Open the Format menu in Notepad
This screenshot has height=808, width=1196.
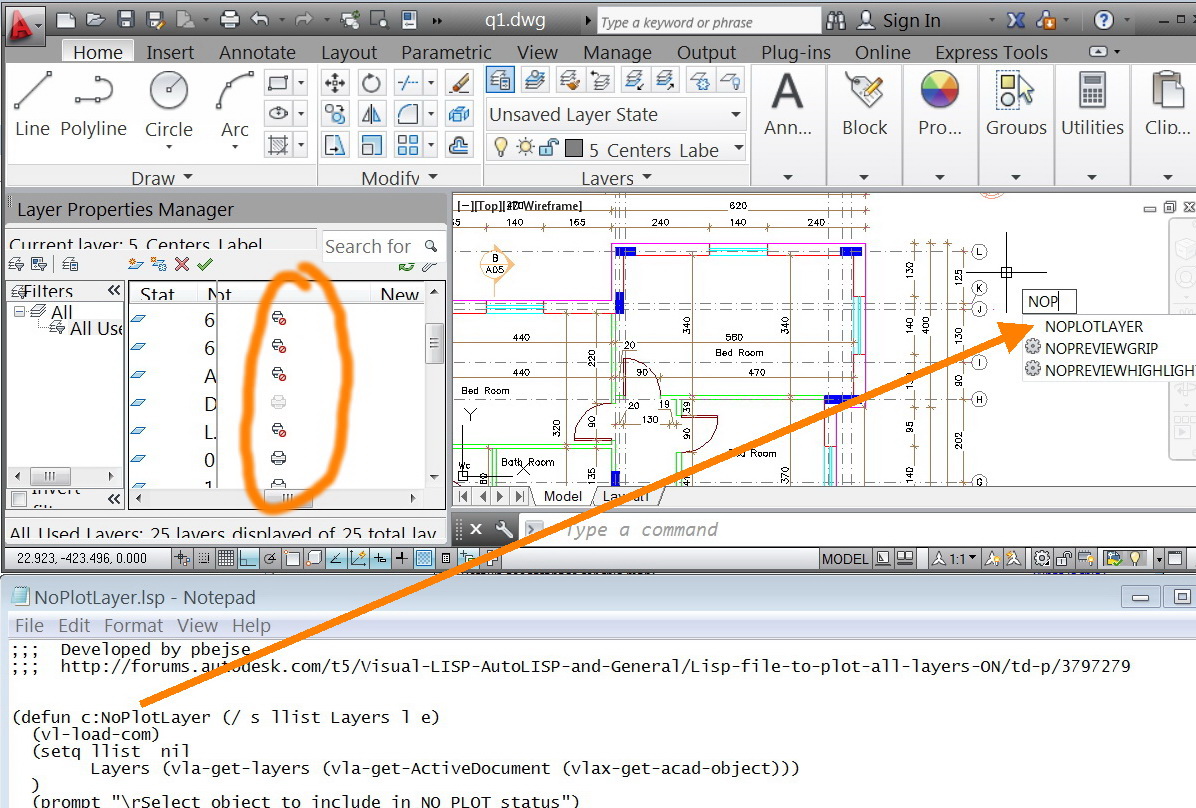(x=133, y=625)
